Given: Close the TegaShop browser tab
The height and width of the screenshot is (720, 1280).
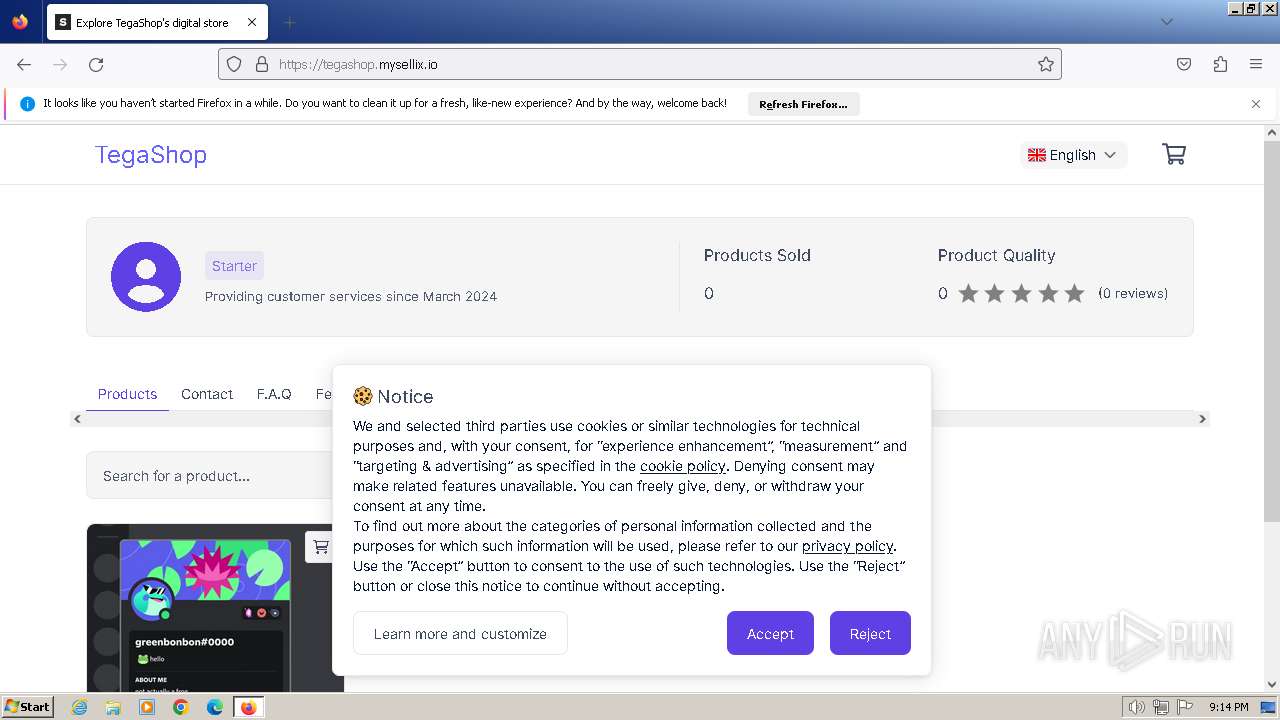Looking at the screenshot, I should [x=251, y=22].
